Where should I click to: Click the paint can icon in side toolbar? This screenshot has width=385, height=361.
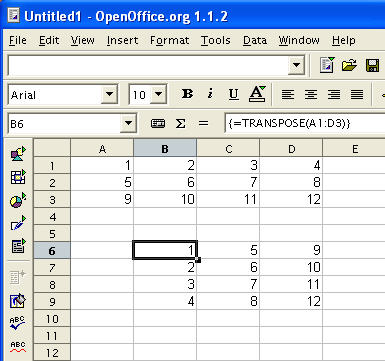point(18,301)
